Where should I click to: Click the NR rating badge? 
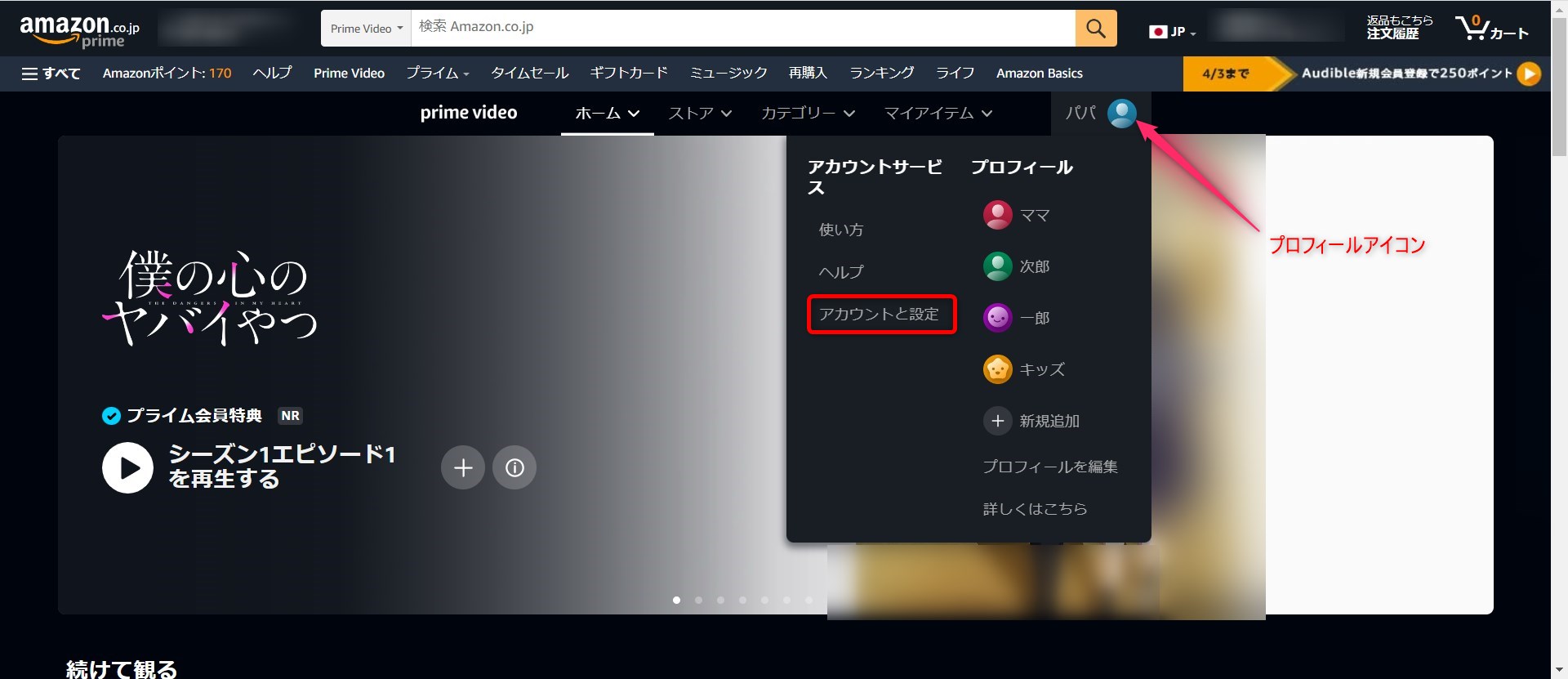[290, 416]
